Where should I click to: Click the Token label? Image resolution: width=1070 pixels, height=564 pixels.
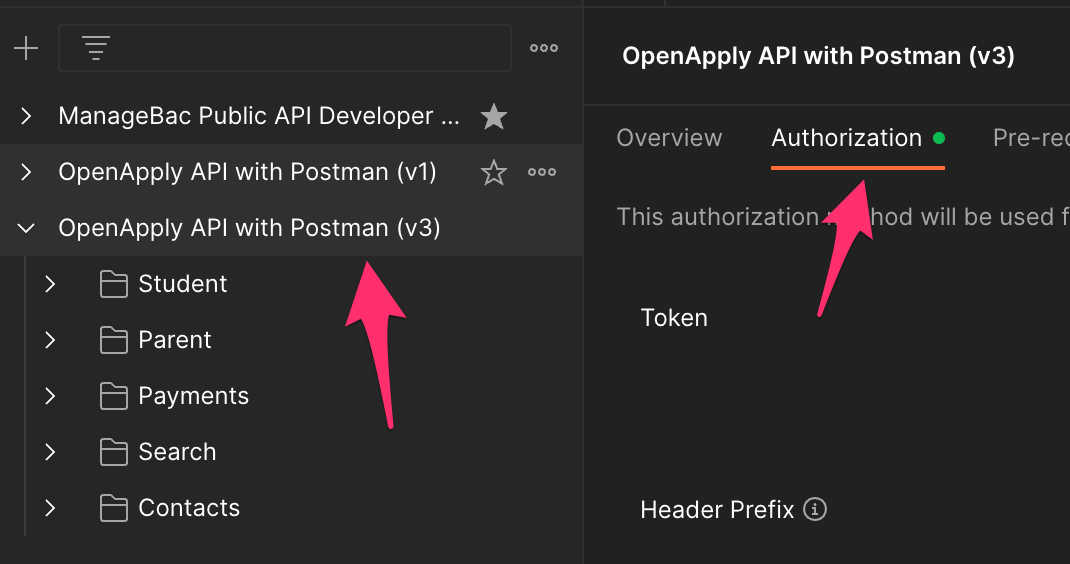point(674,318)
